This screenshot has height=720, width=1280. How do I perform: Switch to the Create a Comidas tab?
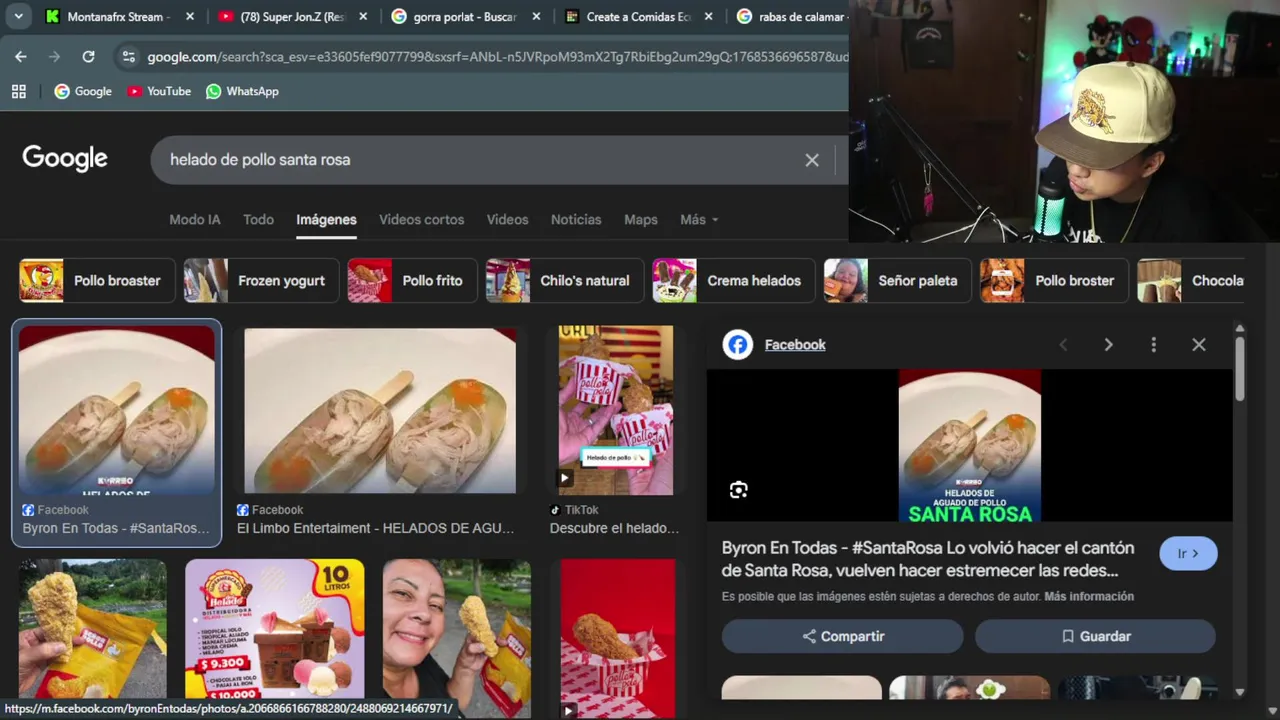[640, 17]
